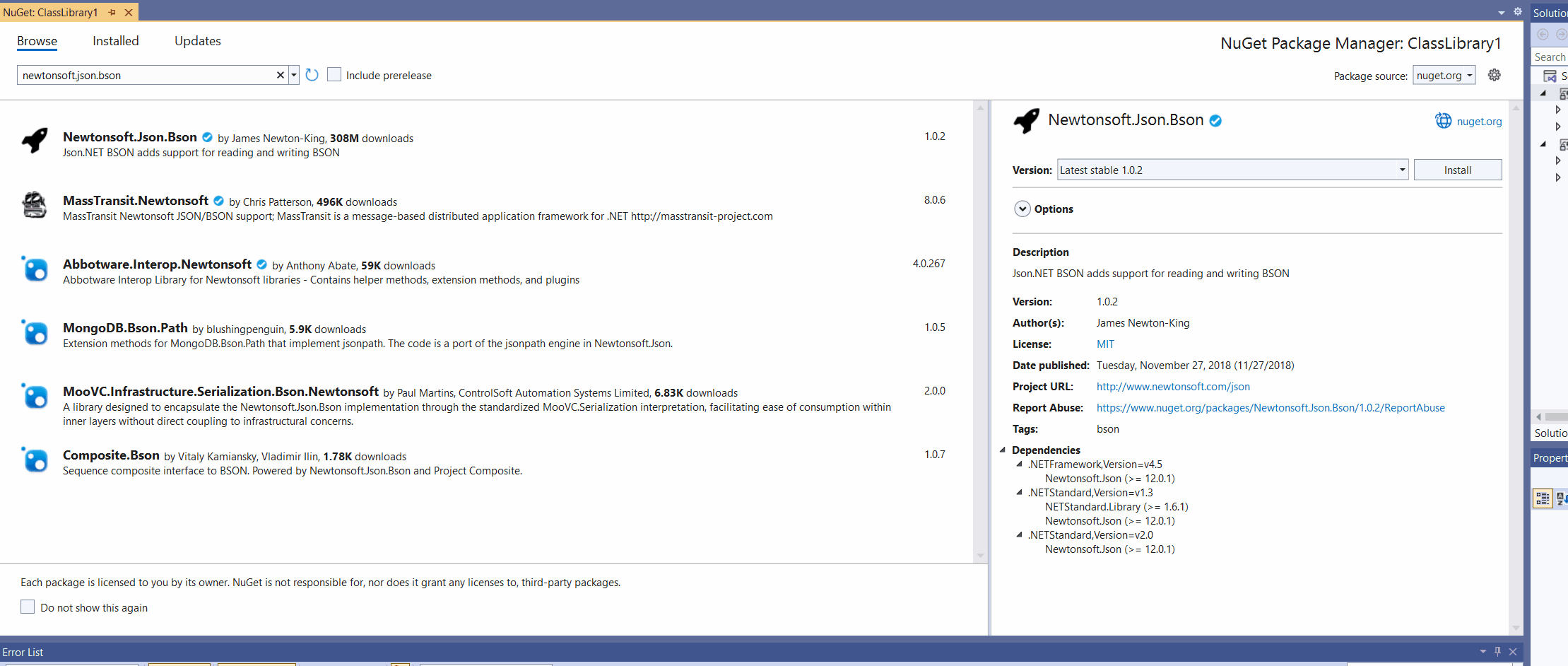Click the package list scrollbar down arrow

[x=980, y=556]
